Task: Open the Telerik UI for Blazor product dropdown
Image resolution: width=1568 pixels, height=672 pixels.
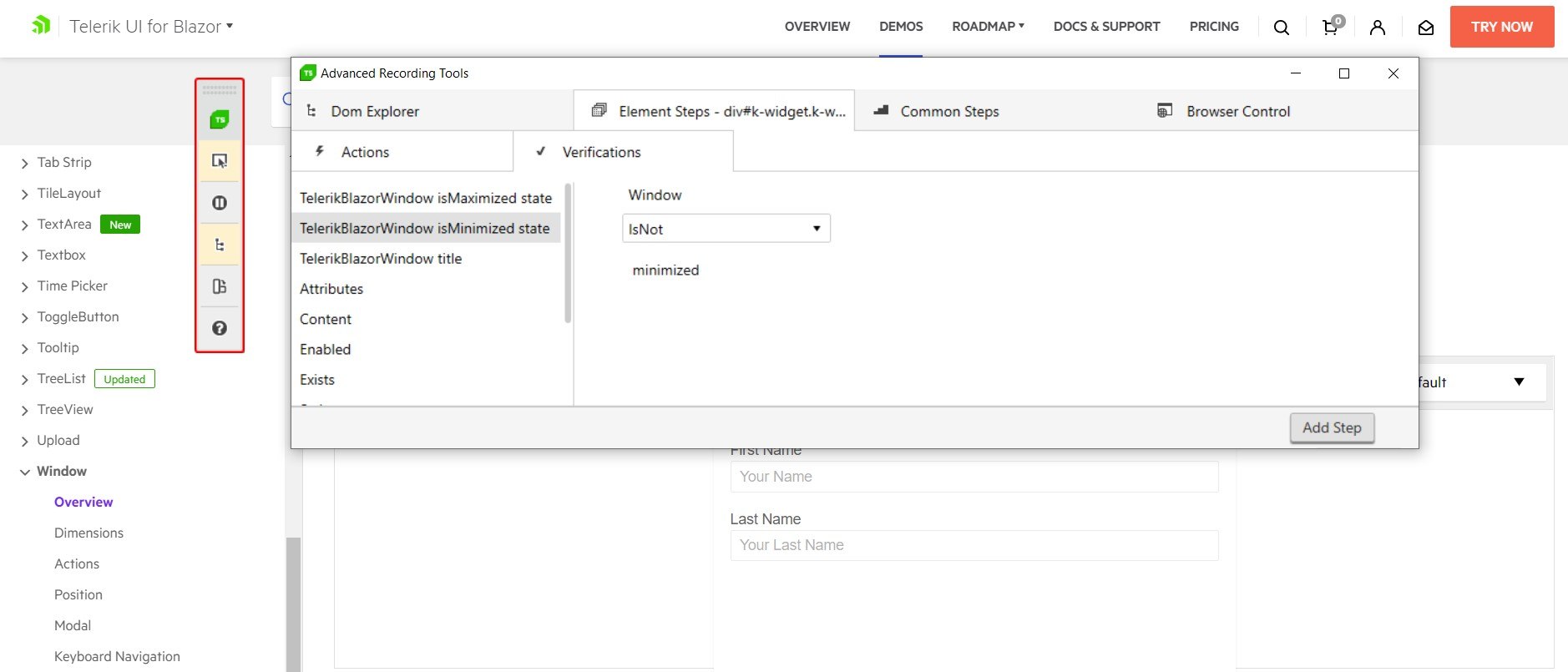Action: pyautogui.click(x=151, y=27)
